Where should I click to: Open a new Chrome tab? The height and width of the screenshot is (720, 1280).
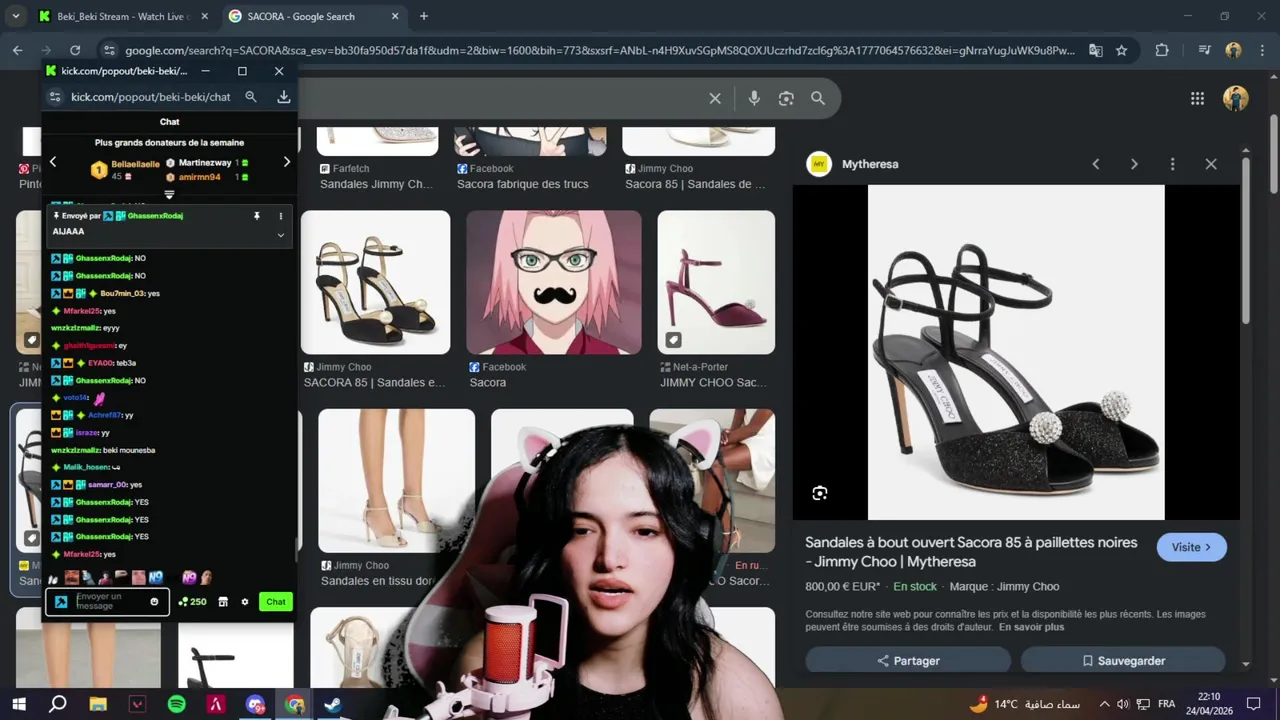point(424,16)
